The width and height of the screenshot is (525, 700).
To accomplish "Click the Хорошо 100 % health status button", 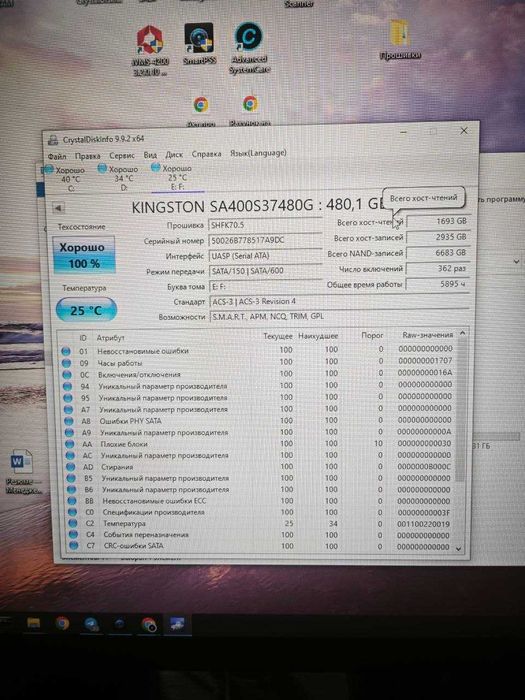I will tap(84, 255).
